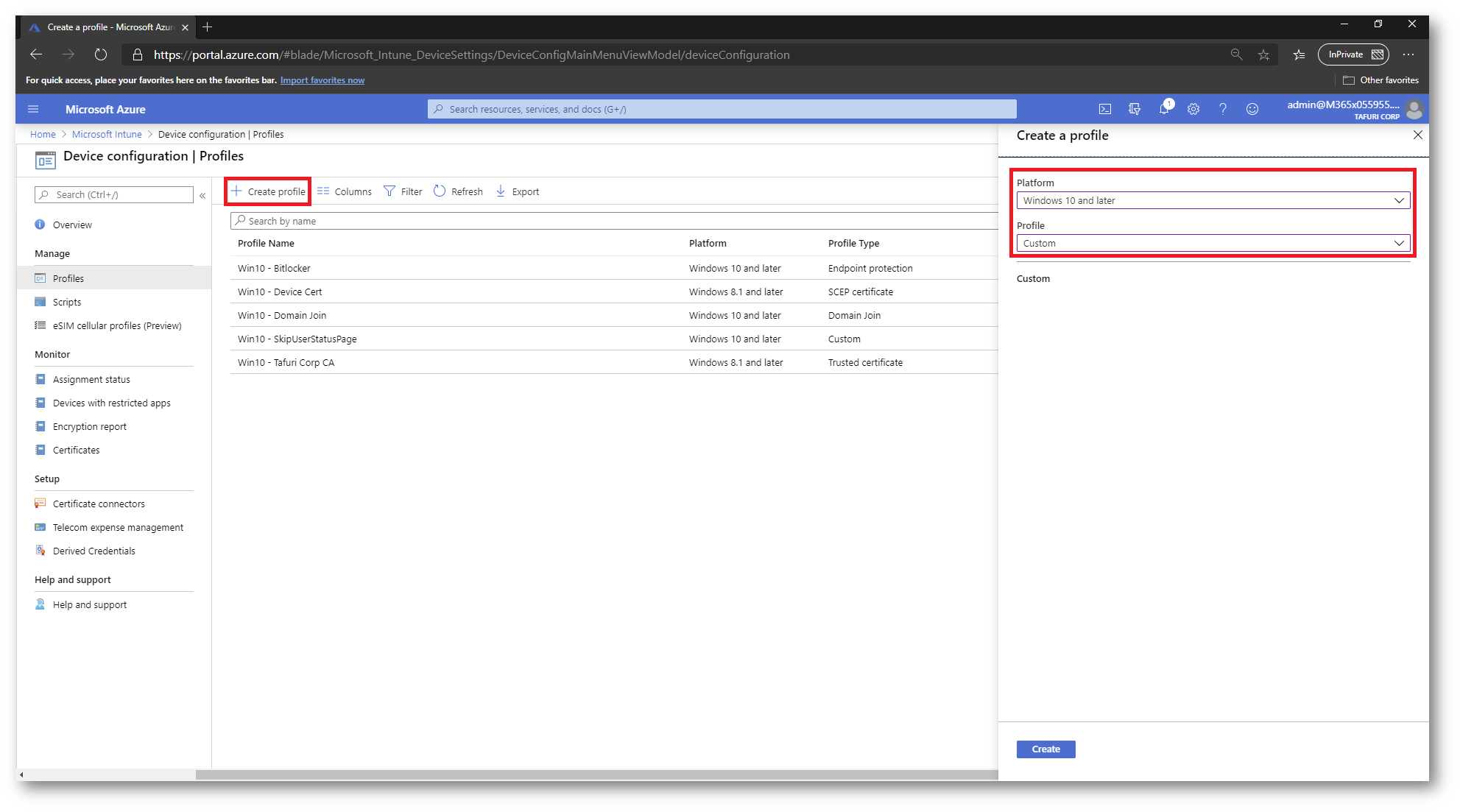Click the admin account avatar
The image size is (1460, 812).
pos(1414,110)
